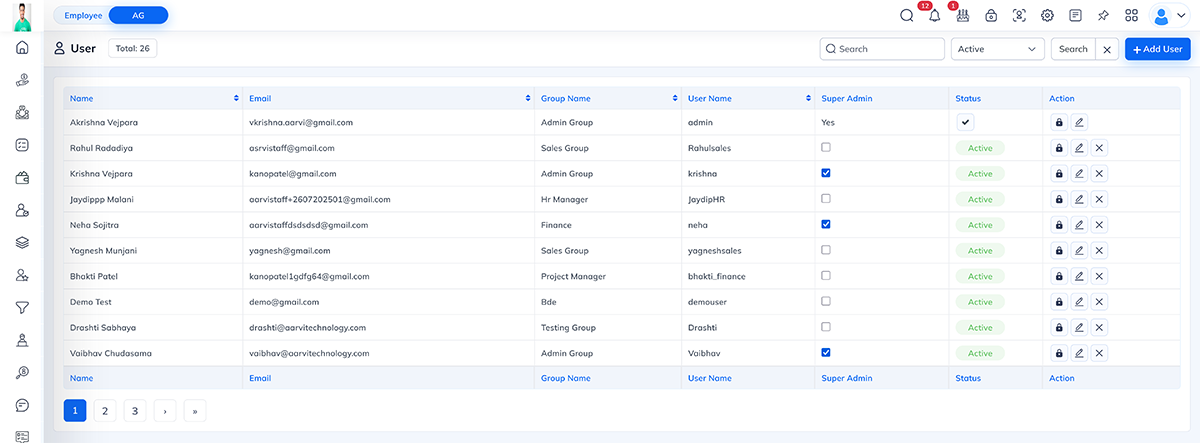Switch to the Employee tab
This screenshot has height=443, width=1200.
click(84, 15)
